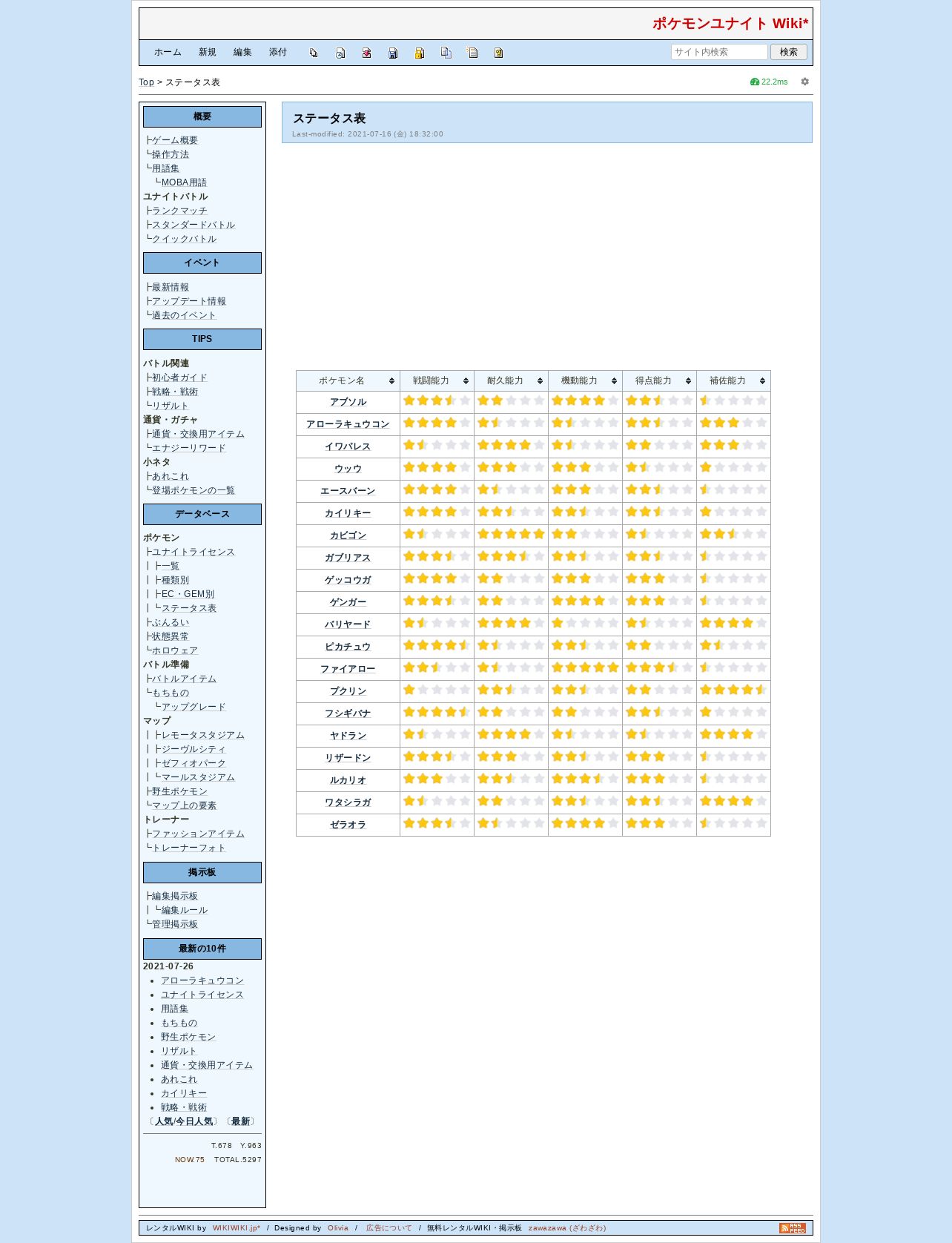
Task: Open the 編集 menu item
Action: (242, 52)
